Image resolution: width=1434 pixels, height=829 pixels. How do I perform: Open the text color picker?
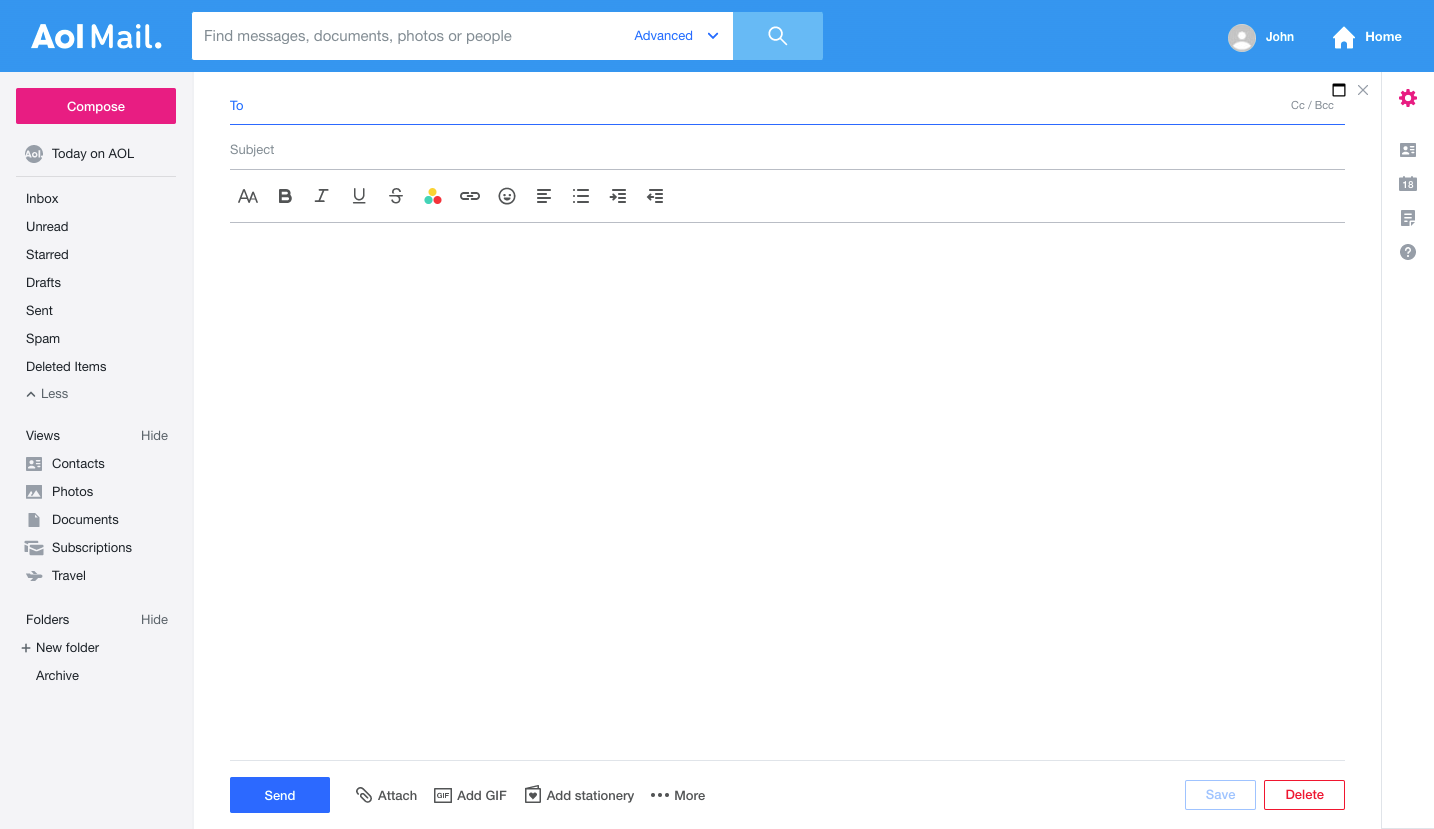point(433,197)
